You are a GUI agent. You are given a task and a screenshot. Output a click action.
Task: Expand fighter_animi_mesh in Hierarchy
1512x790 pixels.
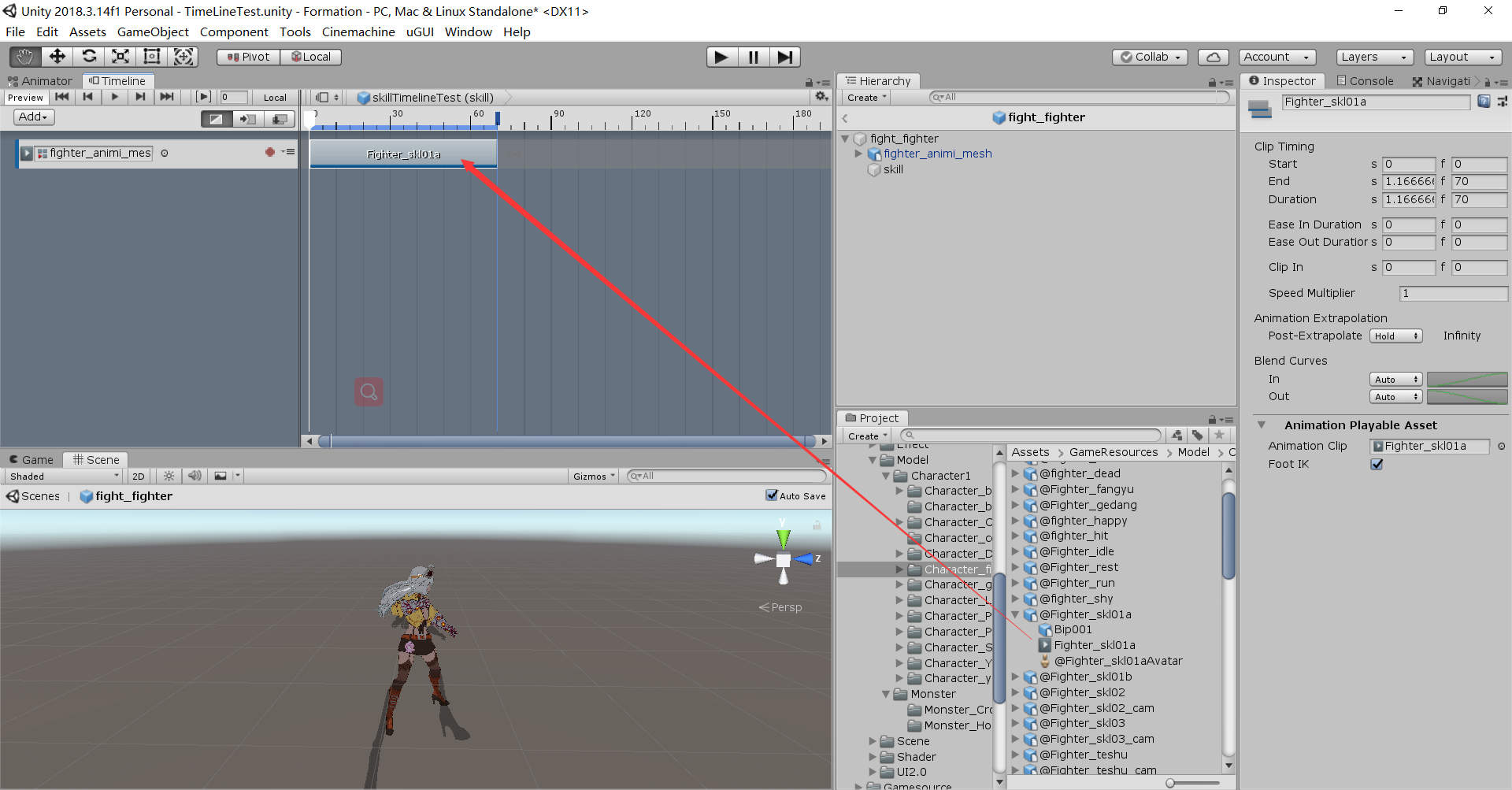[858, 154]
